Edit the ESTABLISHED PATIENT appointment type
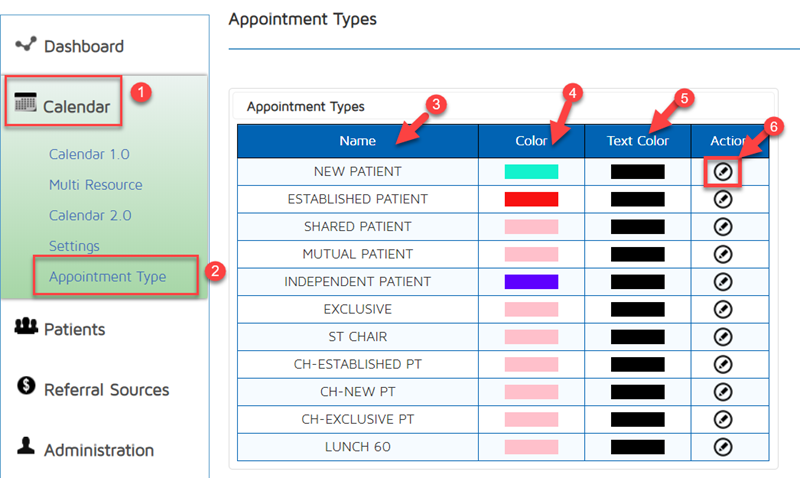 tap(724, 199)
